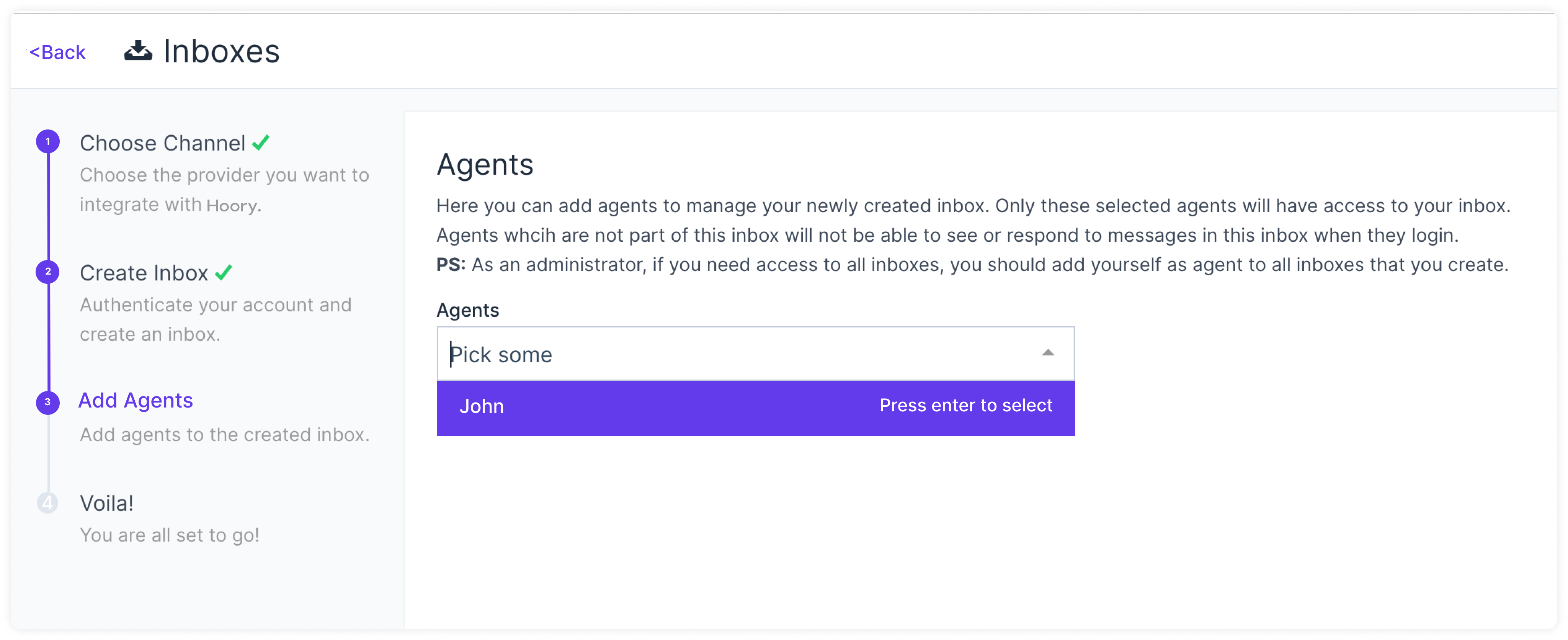
Task: Click 'Add agents to the created inbox' description
Action: point(225,435)
